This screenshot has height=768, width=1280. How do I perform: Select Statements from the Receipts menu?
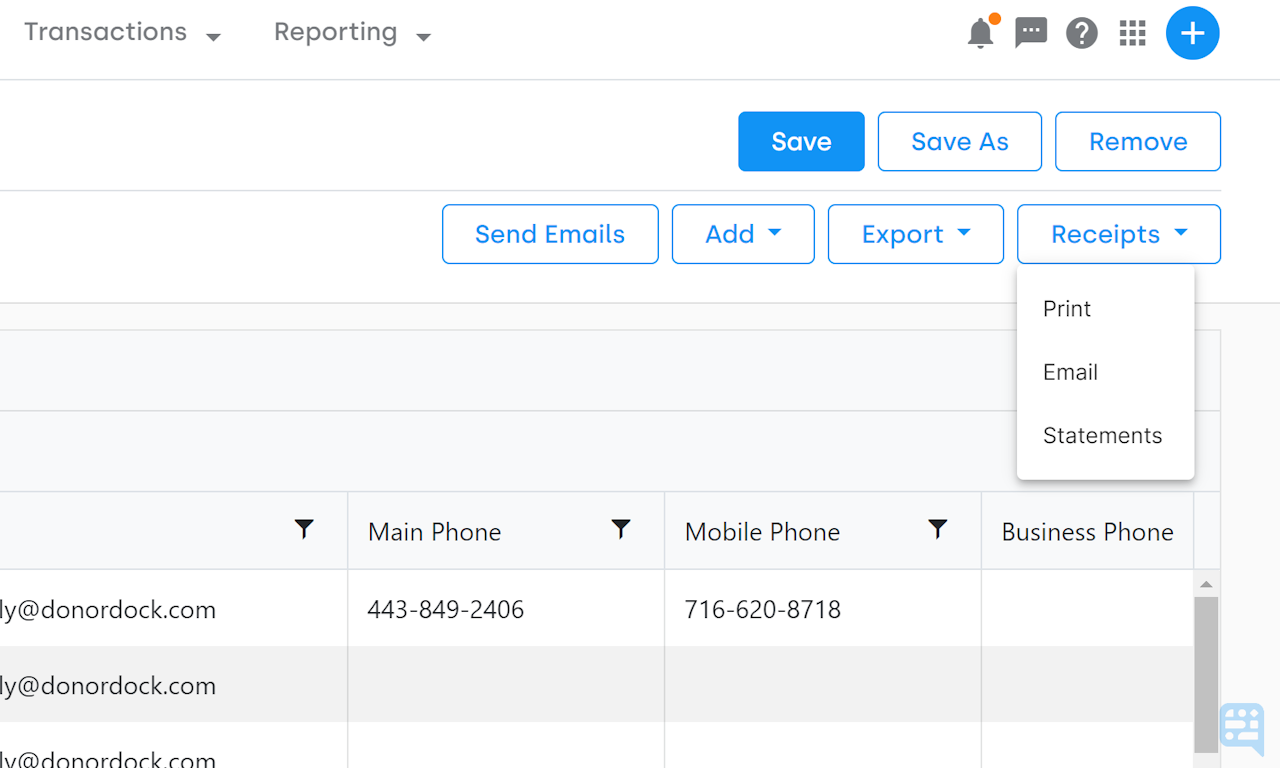pos(1102,435)
